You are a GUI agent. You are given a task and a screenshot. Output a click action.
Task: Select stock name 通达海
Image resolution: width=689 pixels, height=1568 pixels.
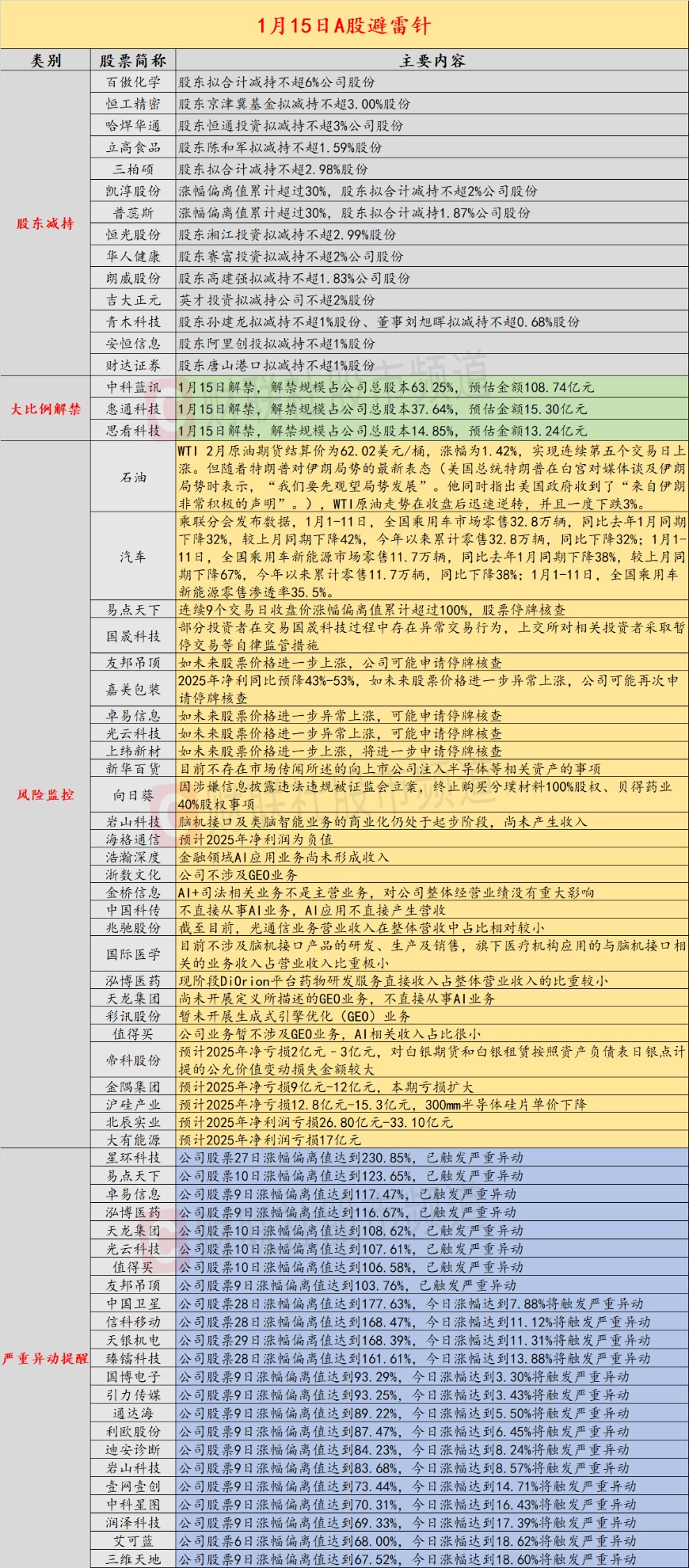click(x=133, y=1413)
